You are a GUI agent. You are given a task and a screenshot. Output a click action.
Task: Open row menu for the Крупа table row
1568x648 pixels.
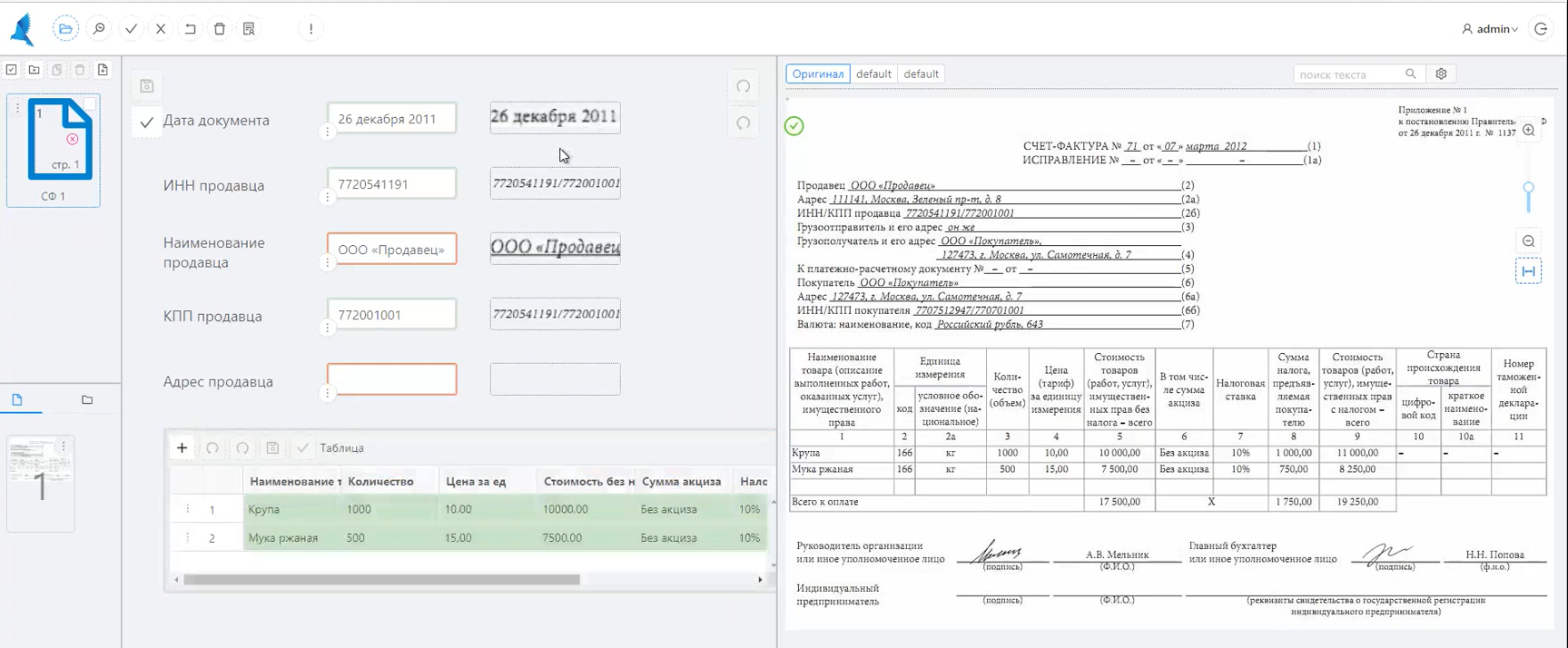coord(188,509)
